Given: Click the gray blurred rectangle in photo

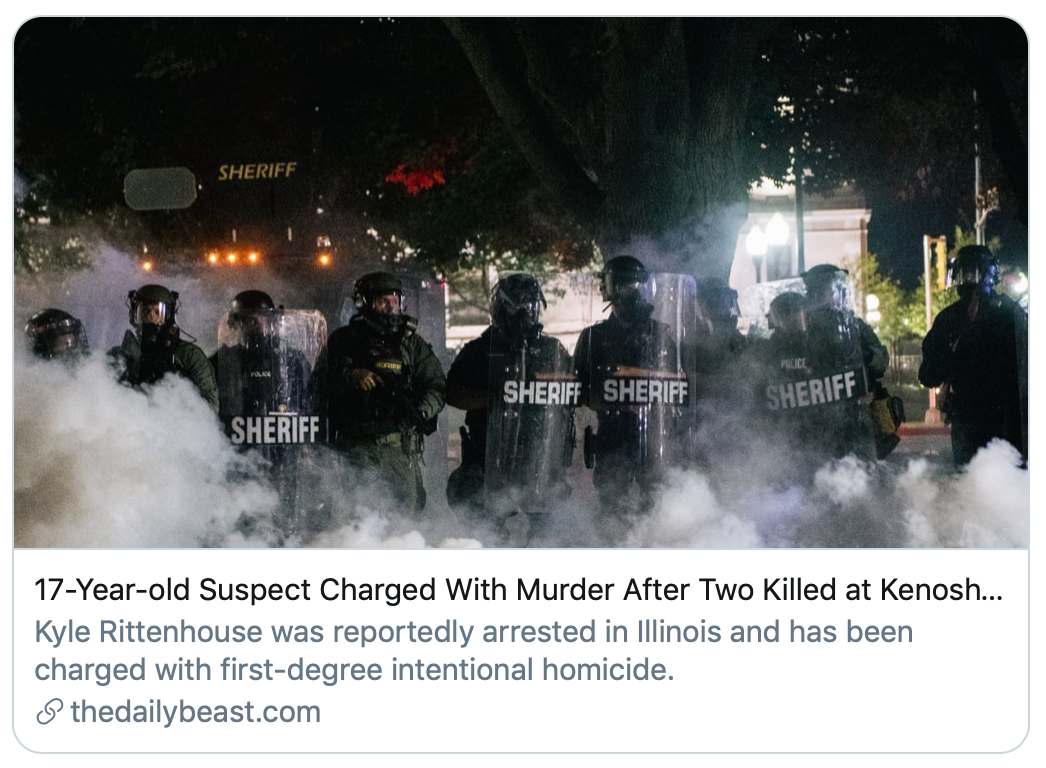Looking at the screenshot, I should pyautogui.click(x=160, y=189).
